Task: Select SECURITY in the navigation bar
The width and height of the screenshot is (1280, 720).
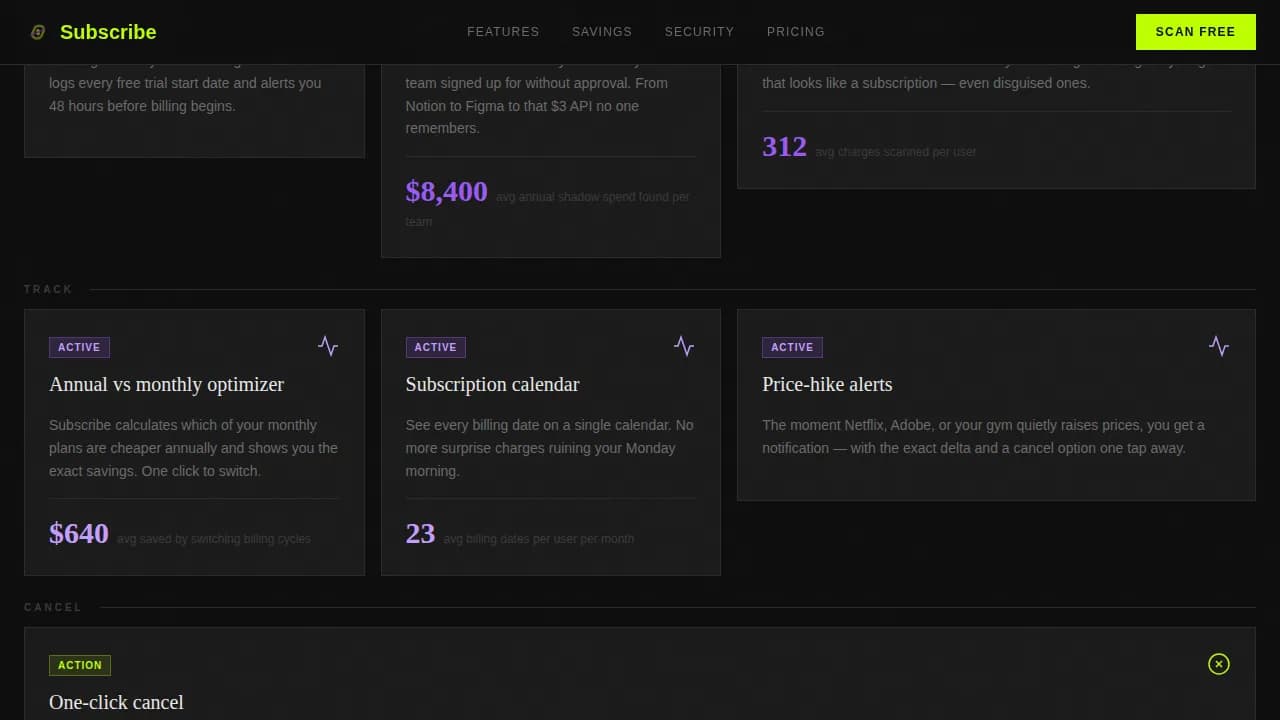Action: 700,31
